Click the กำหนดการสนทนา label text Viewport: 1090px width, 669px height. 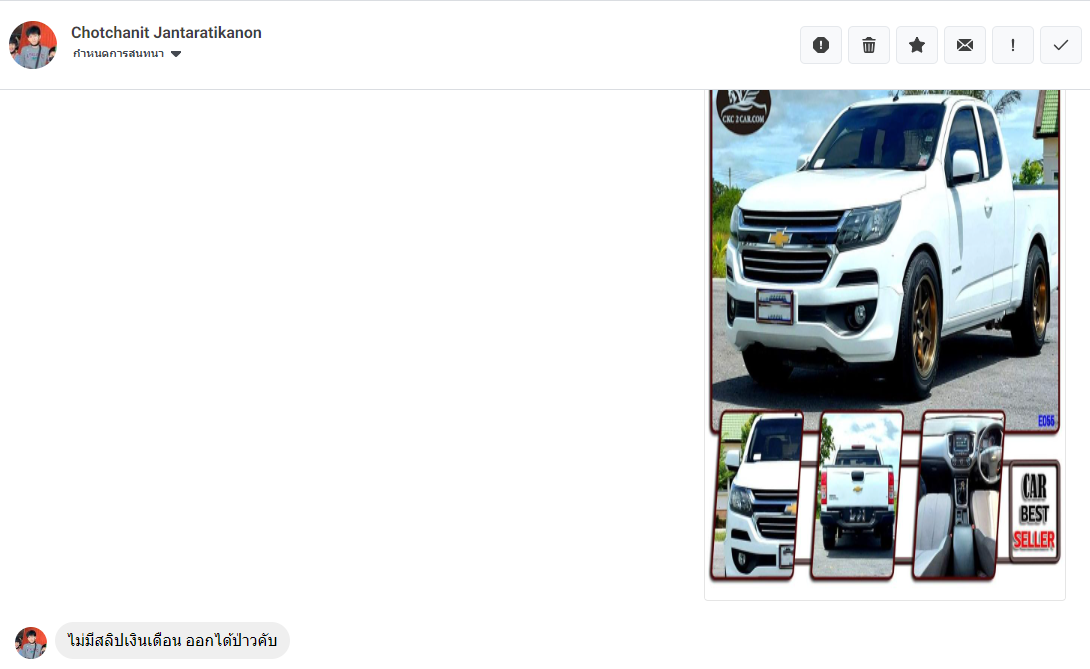click(x=118, y=54)
